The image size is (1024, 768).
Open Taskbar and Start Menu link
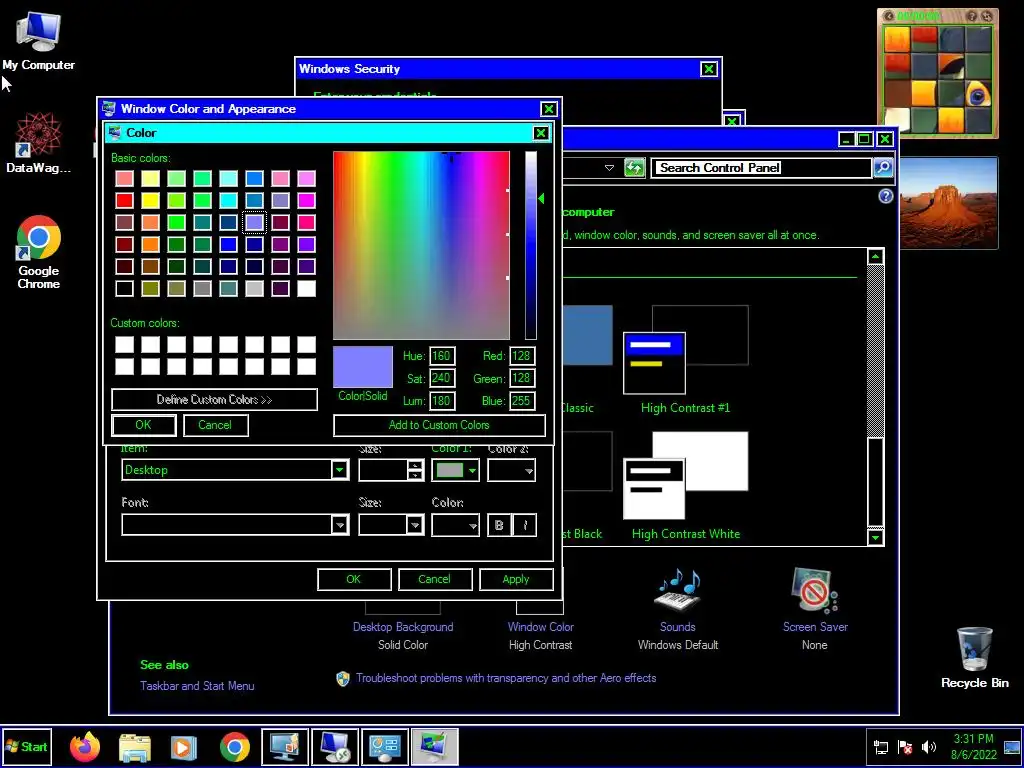(197, 686)
